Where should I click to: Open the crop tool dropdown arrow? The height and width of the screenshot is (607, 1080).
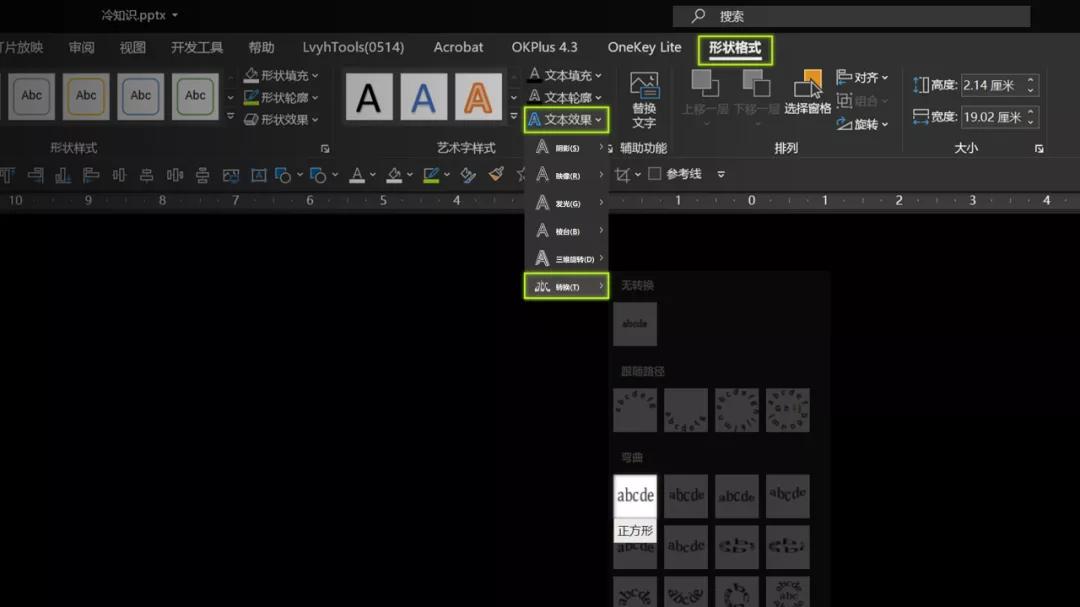[638, 174]
